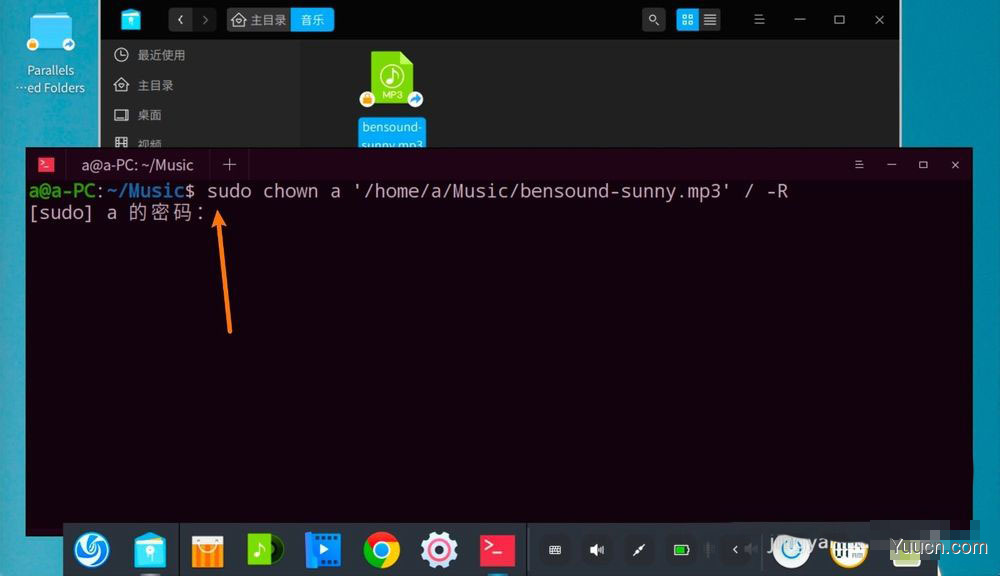Screen dimensions: 1000x576
Task: Expand the hidden tray icons arrow
Action: tap(736, 549)
